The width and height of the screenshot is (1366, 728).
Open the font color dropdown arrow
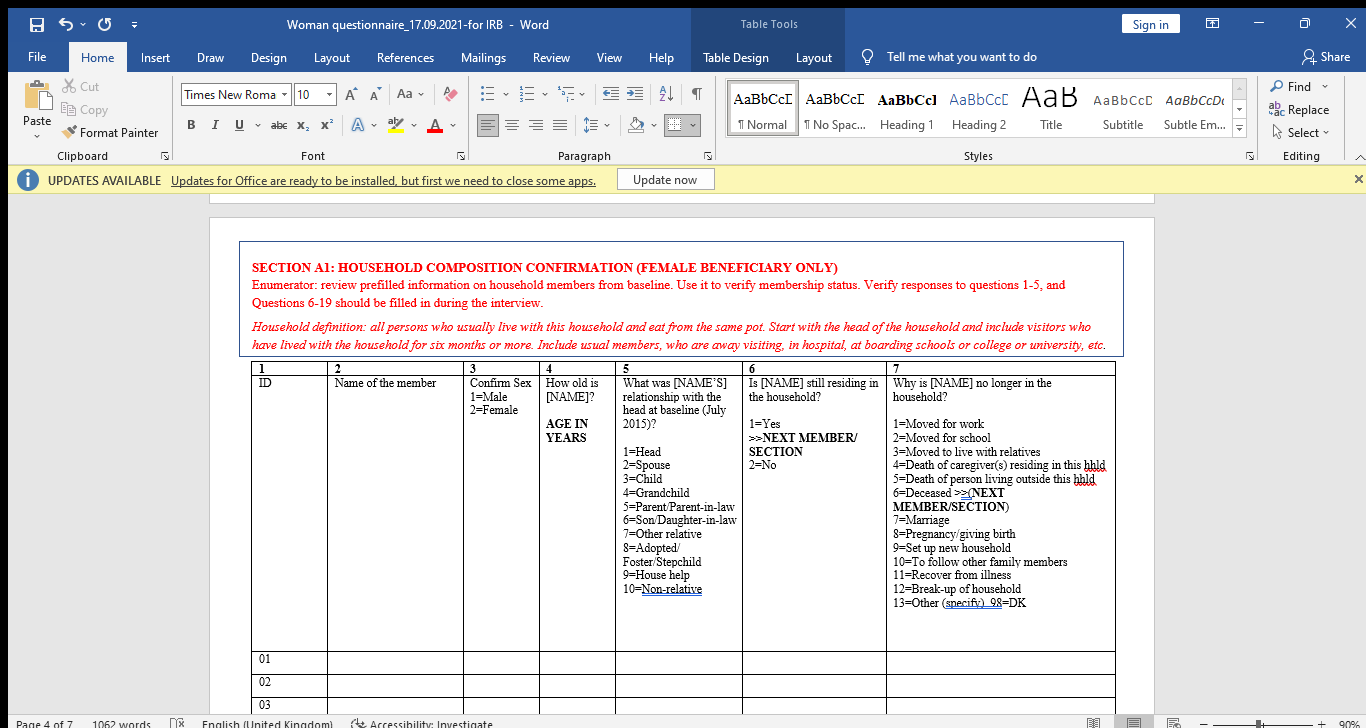(452, 125)
